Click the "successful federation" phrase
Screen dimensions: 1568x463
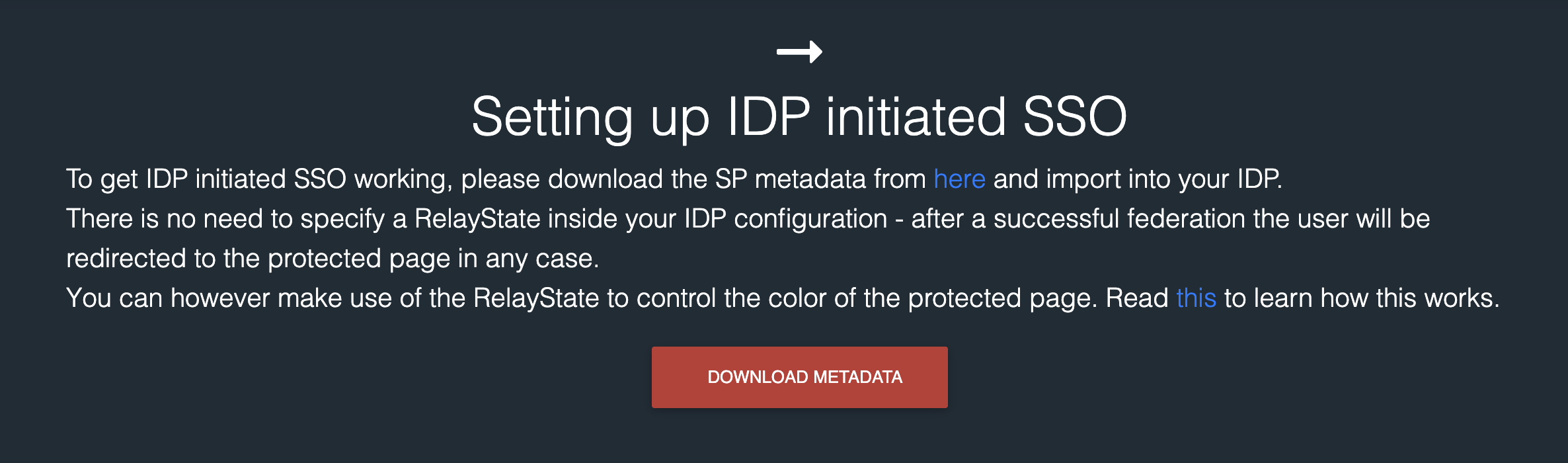[1119, 219]
